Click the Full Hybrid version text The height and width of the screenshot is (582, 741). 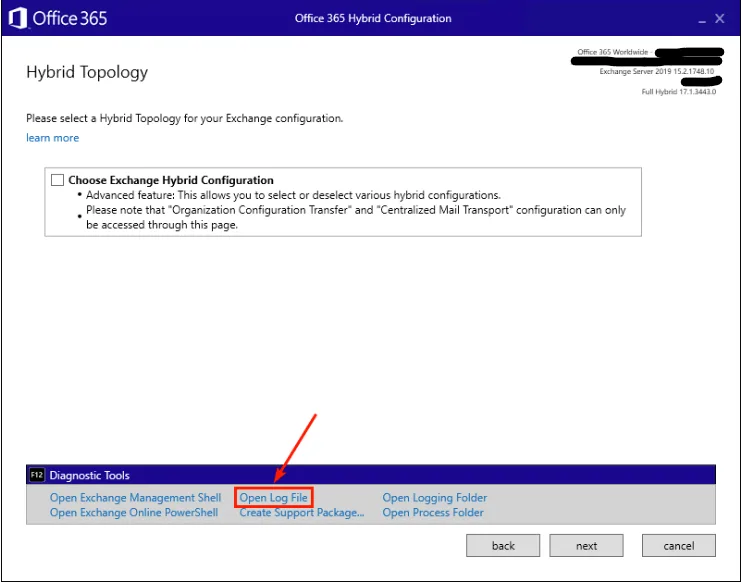tap(678, 92)
